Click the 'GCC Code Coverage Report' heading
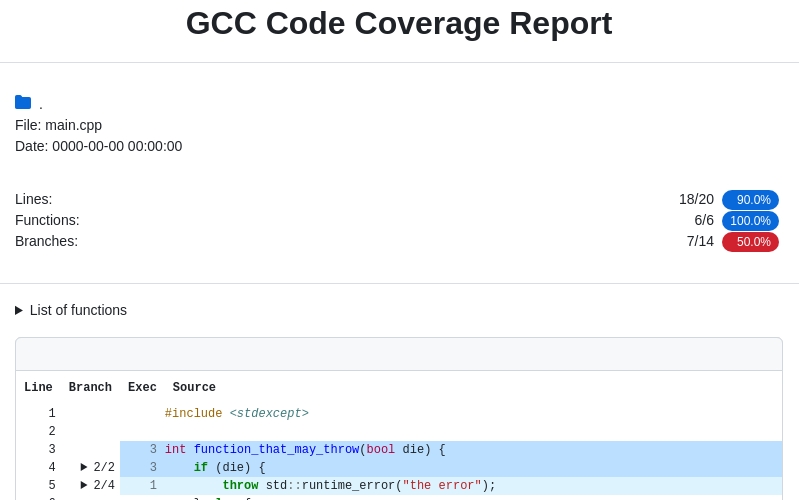The image size is (800, 500). coord(399,23)
